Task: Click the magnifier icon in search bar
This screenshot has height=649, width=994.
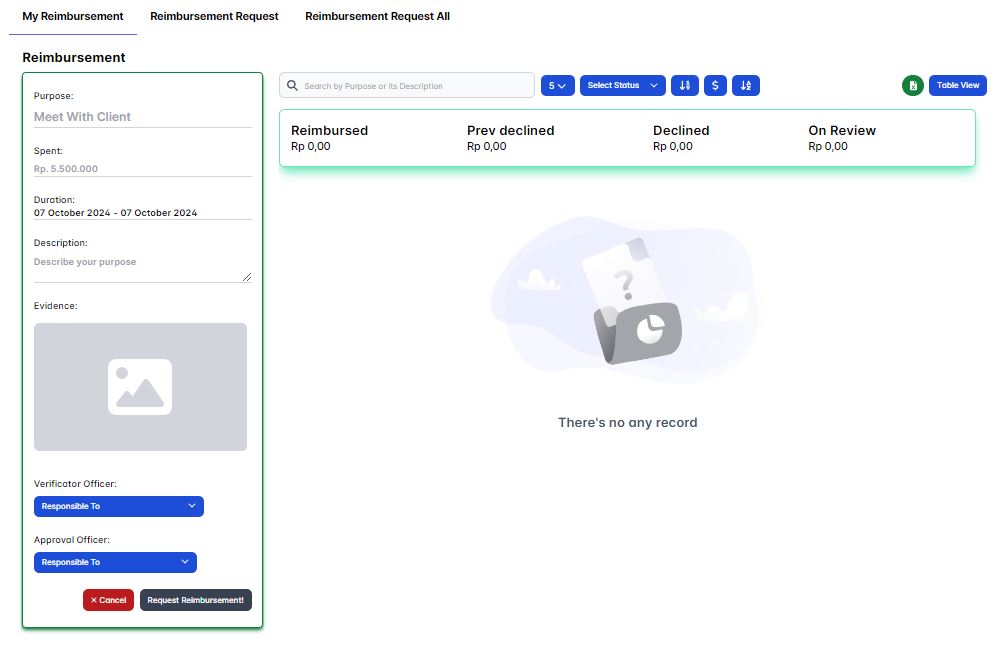Action: (x=293, y=86)
